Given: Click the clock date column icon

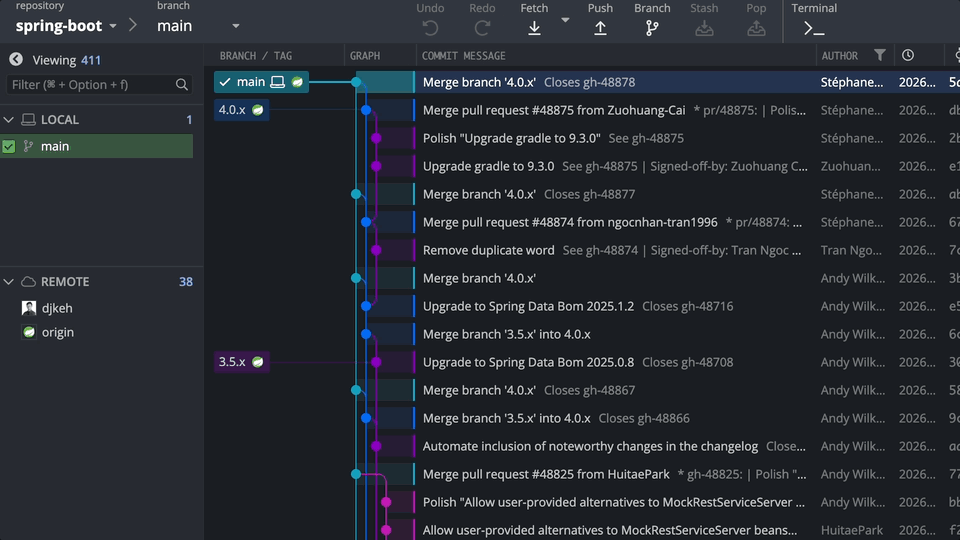Looking at the screenshot, I should [908, 56].
